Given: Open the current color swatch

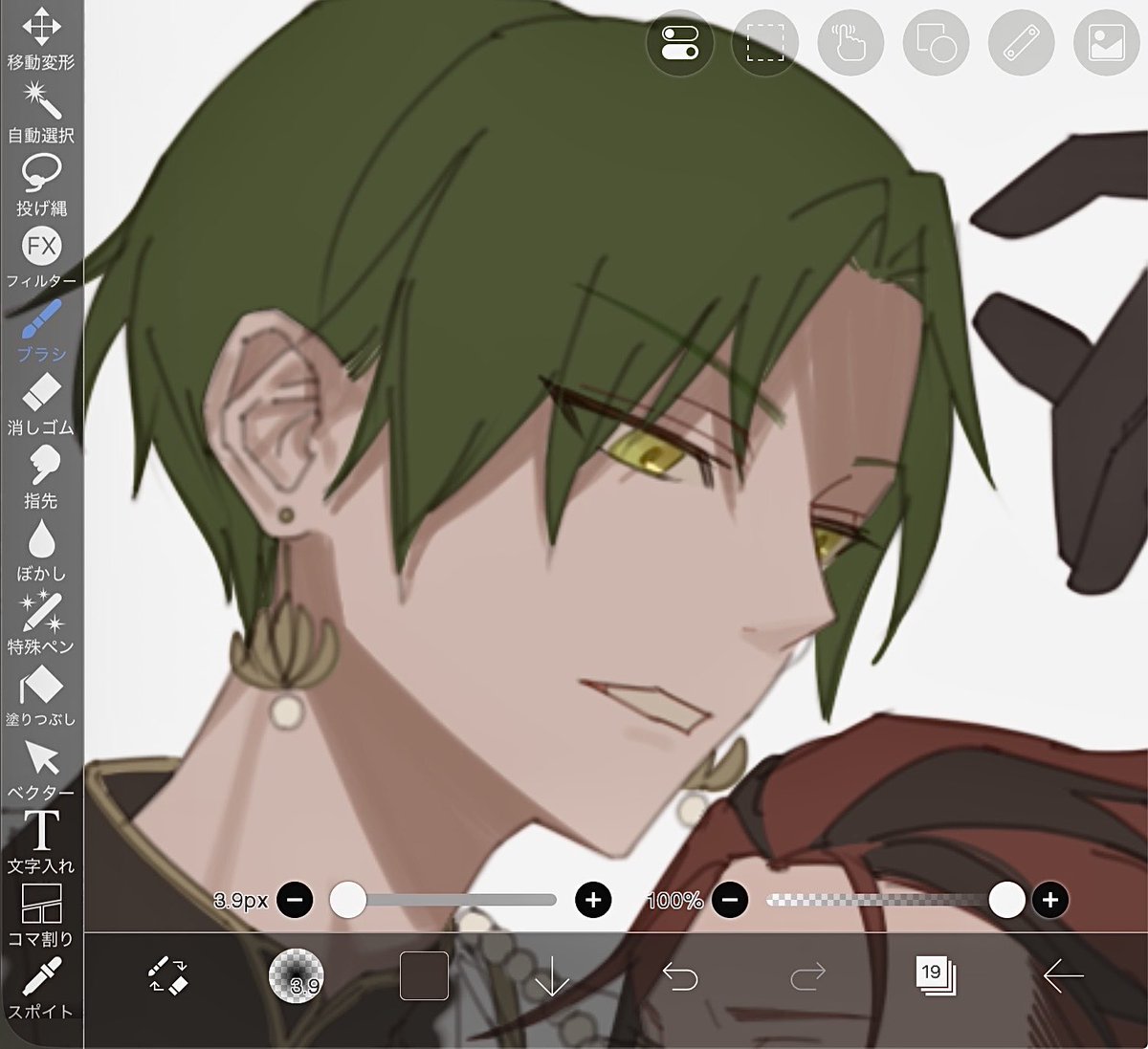Looking at the screenshot, I should [424, 975].
